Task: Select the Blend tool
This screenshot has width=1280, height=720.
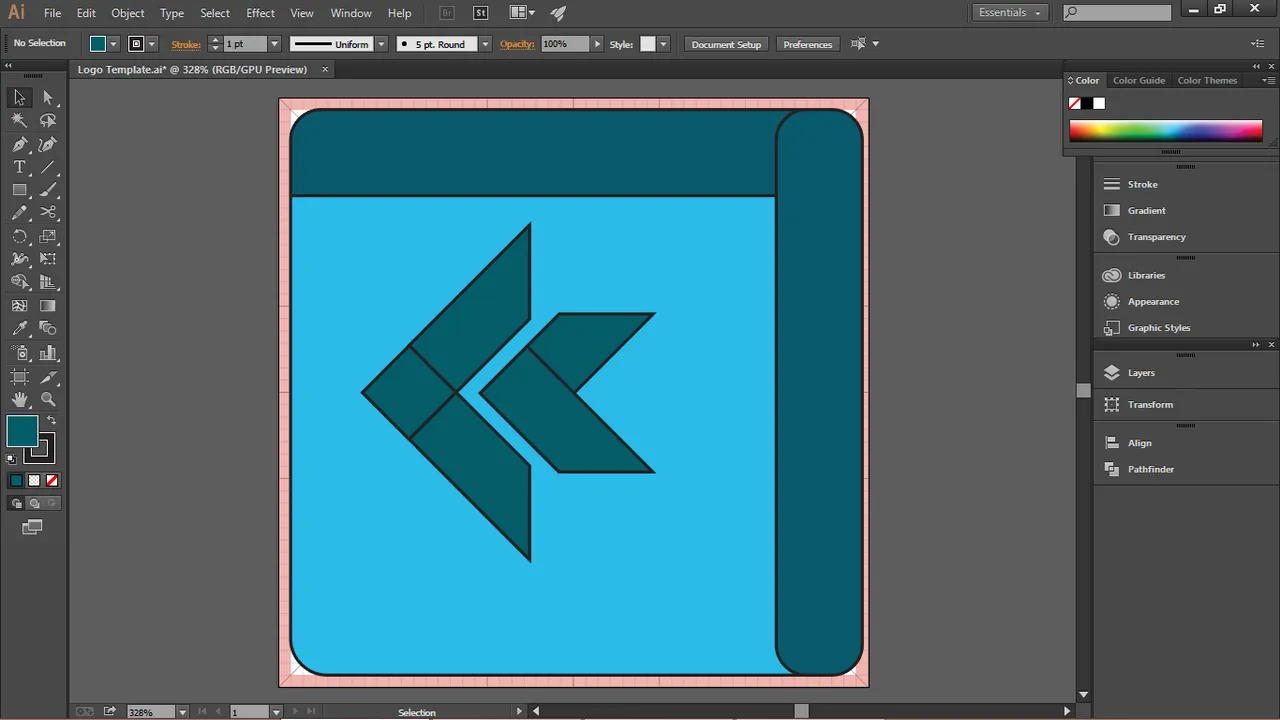Action: pyautogui.click(x=48, y=329)
